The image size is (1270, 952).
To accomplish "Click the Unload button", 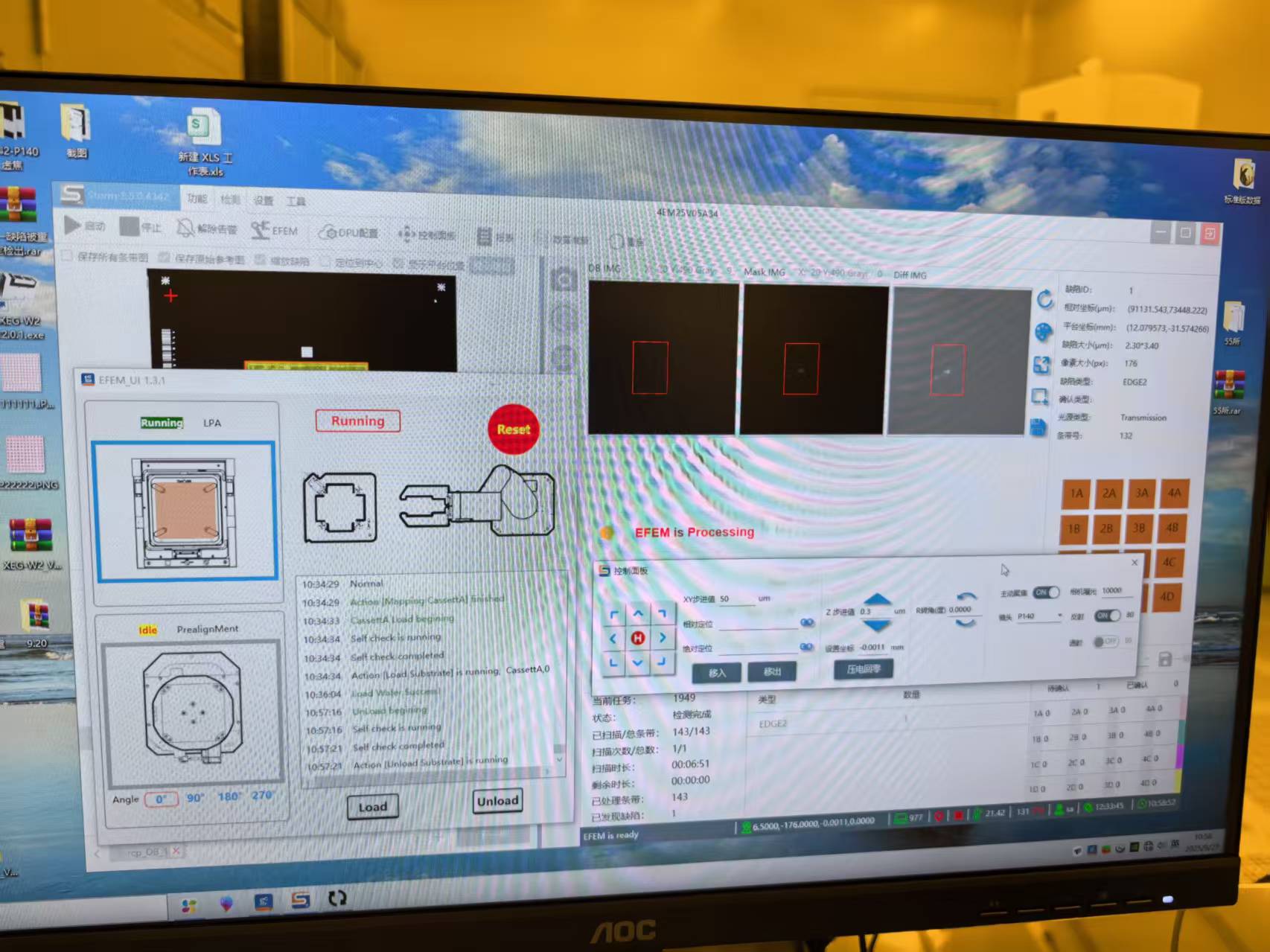I will pyautogui.click(x=497, y=801).
